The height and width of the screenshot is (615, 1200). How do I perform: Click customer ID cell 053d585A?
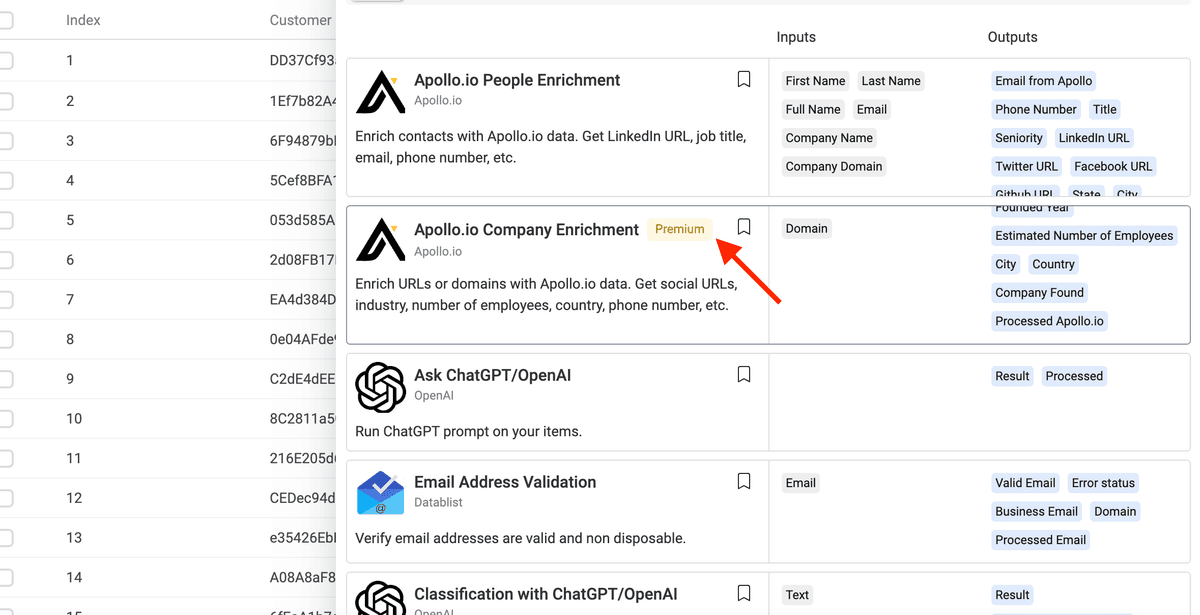pos(303,220)
